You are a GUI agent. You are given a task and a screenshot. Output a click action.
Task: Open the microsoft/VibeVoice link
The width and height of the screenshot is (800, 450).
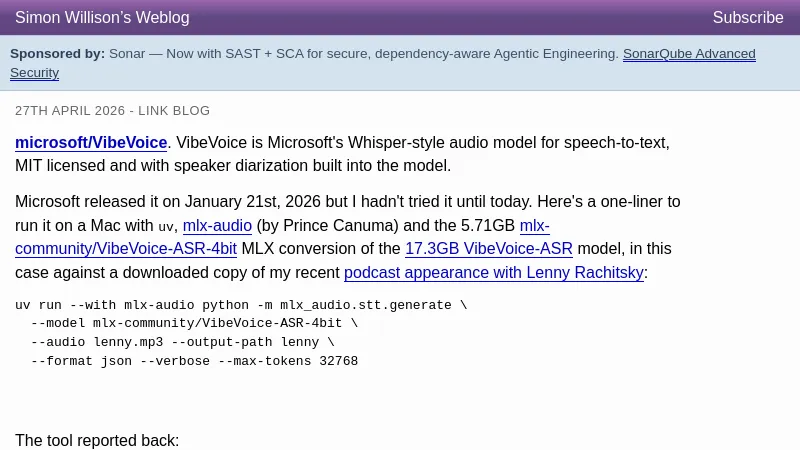(91, 143)
